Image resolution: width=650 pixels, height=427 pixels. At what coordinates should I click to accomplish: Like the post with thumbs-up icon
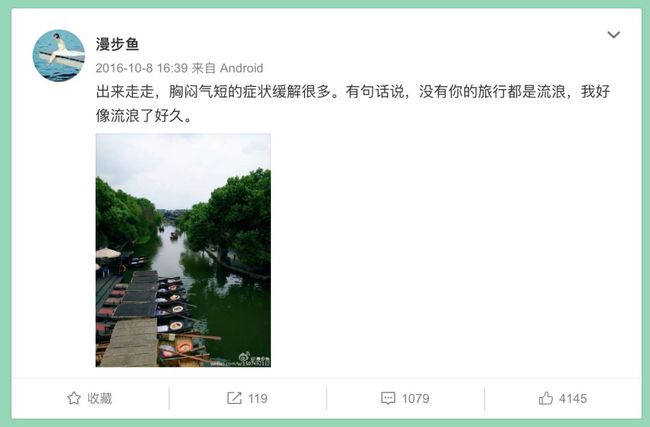click(546, 398)
